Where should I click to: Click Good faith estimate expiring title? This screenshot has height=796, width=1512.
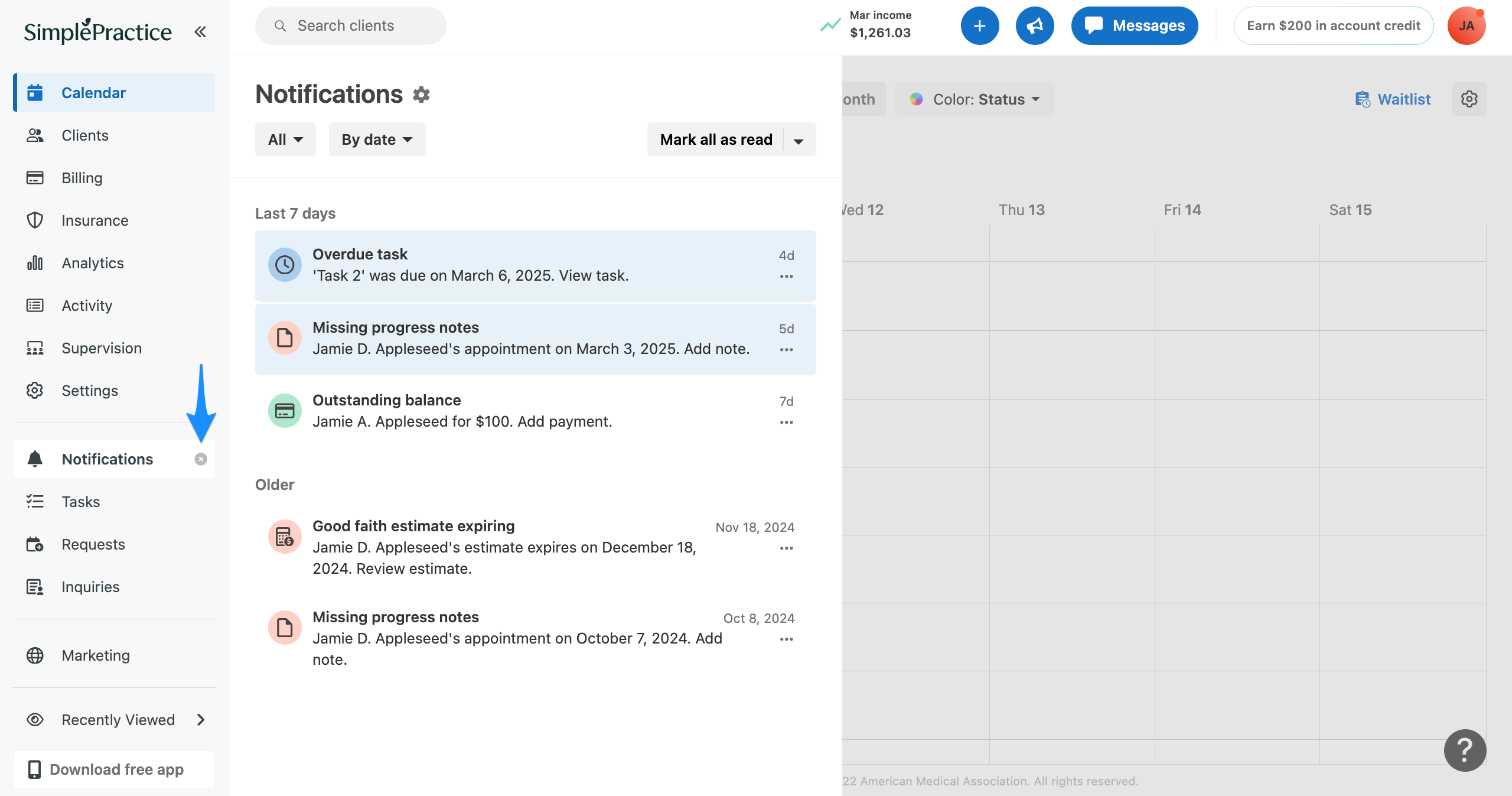413,526
